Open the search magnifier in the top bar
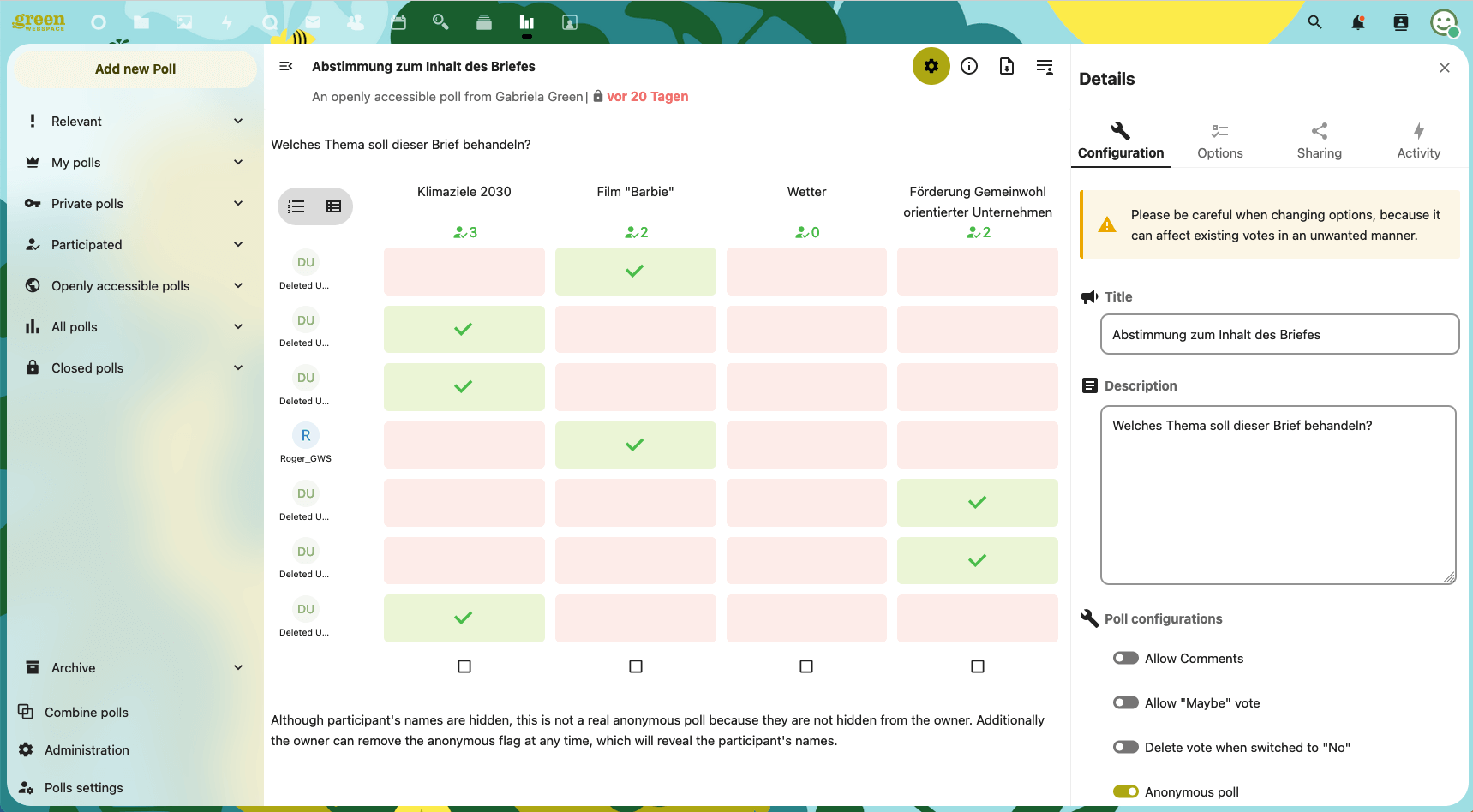 1315,22
